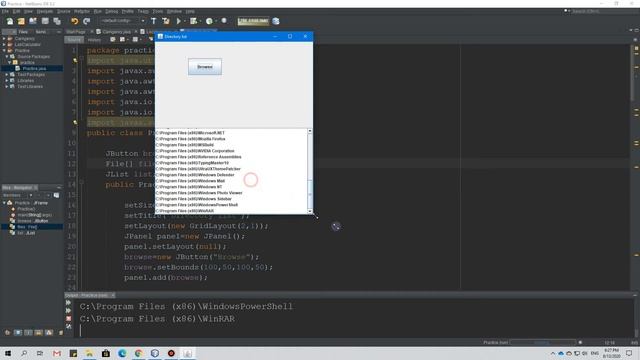This screenshot has width=640, height=360.
Task: Collapse the Practice JFrame node in Navigator
Action: (4, 203)
